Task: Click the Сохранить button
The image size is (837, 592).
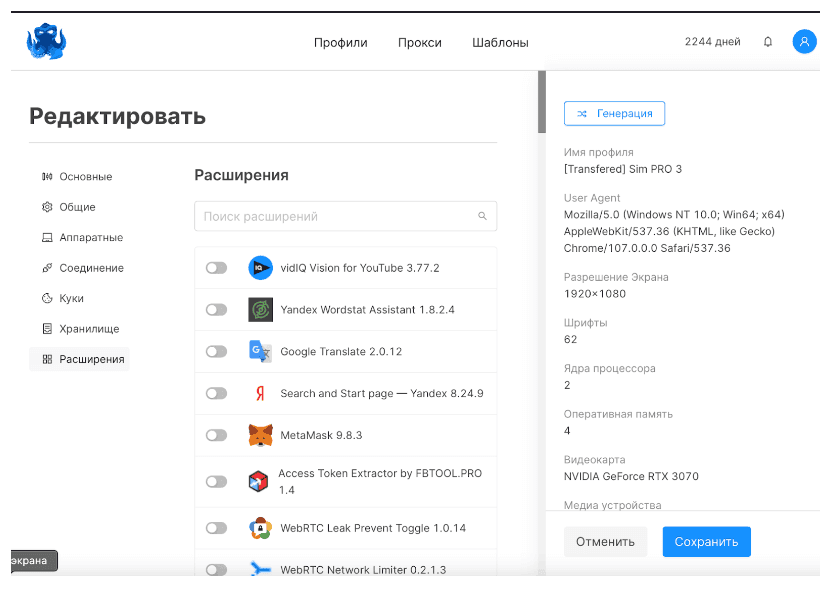Action: click(706, 541)
